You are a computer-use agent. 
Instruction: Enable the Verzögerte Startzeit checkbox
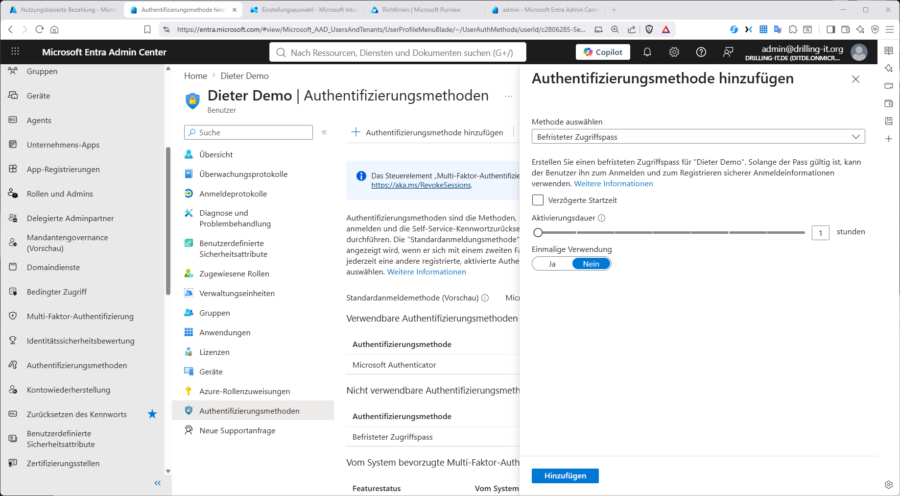pyautogui.click(x=538, y=200)
